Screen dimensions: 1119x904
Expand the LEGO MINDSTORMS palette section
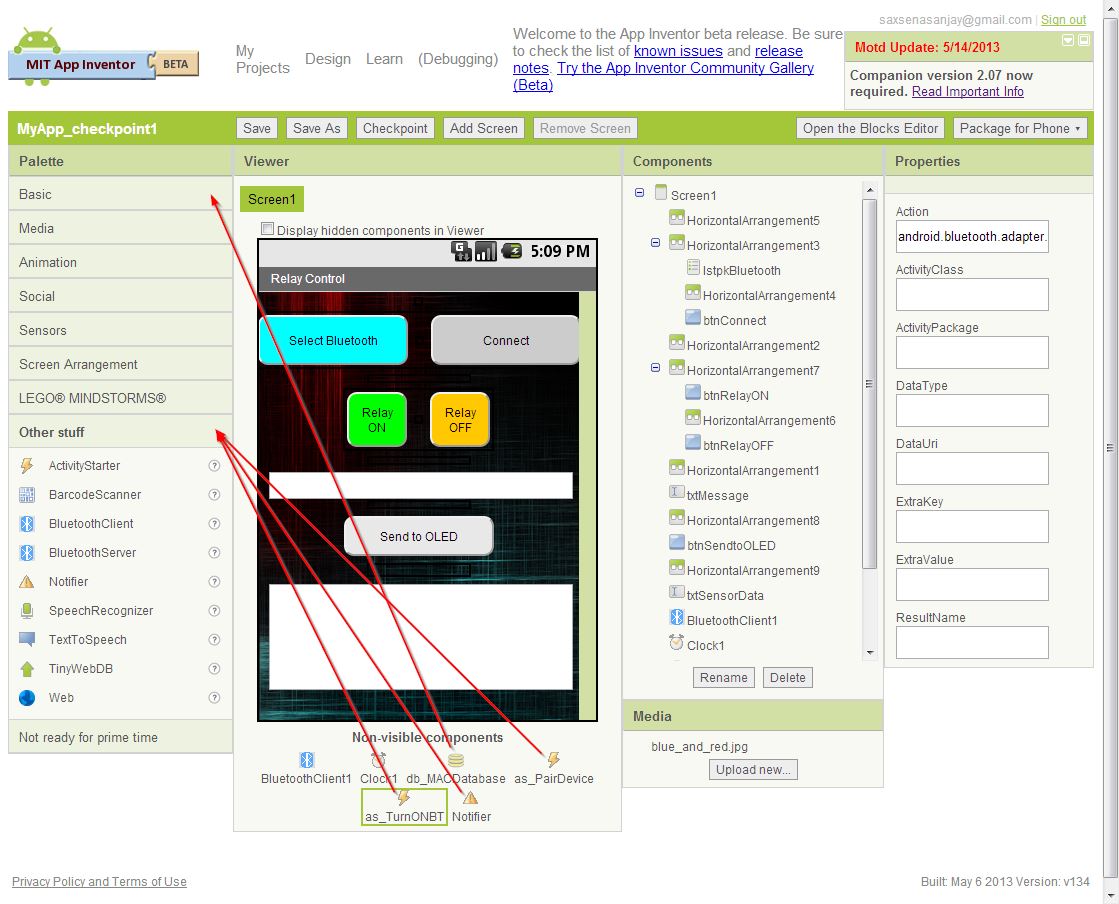click(121, 398)
